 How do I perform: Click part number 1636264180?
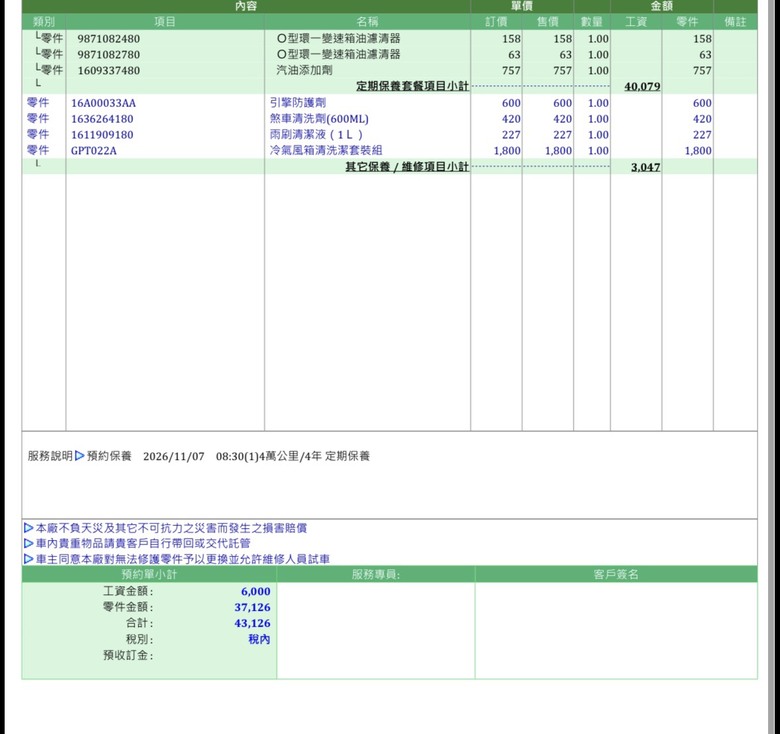click(102, 119)
